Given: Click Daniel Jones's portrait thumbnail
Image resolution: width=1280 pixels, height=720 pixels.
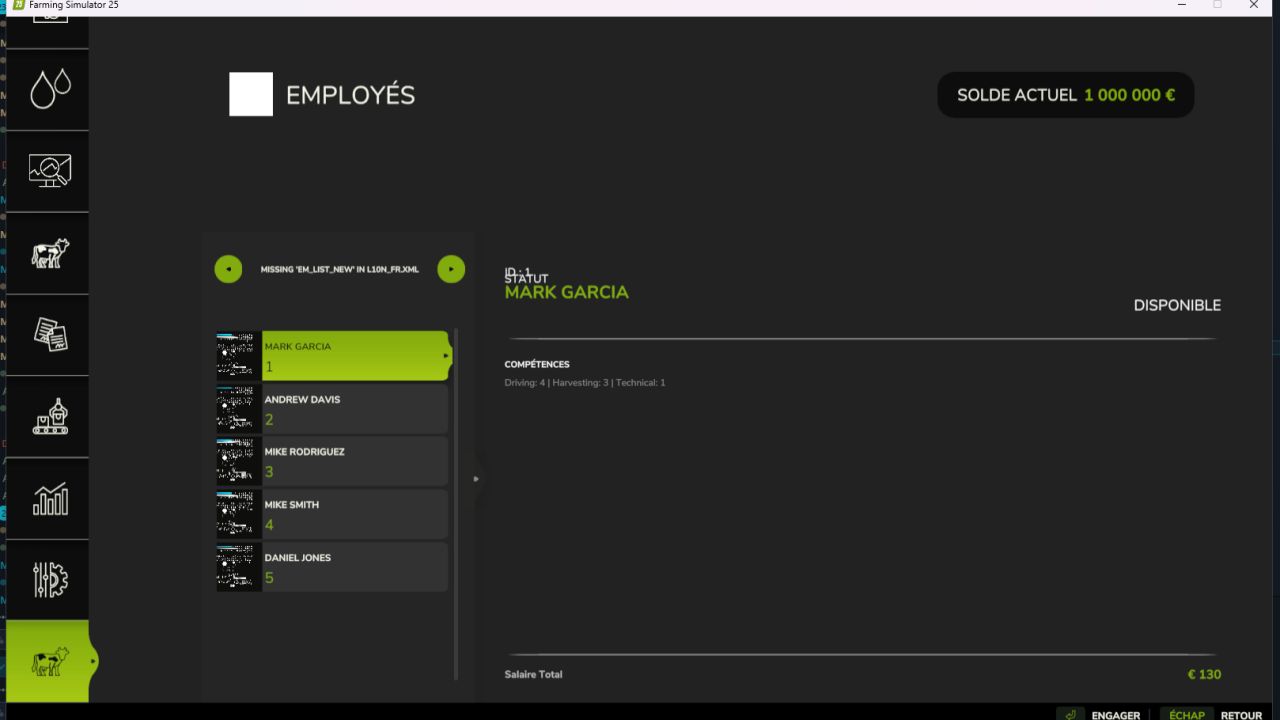Looking at the screenshot, I should coord(239,567).
